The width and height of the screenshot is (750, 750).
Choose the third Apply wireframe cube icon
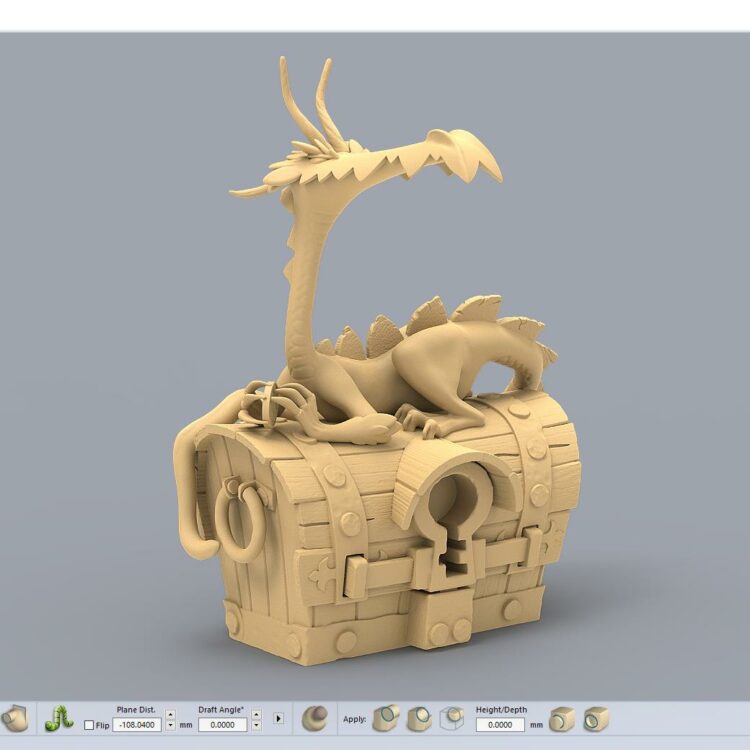pos(453,718)
